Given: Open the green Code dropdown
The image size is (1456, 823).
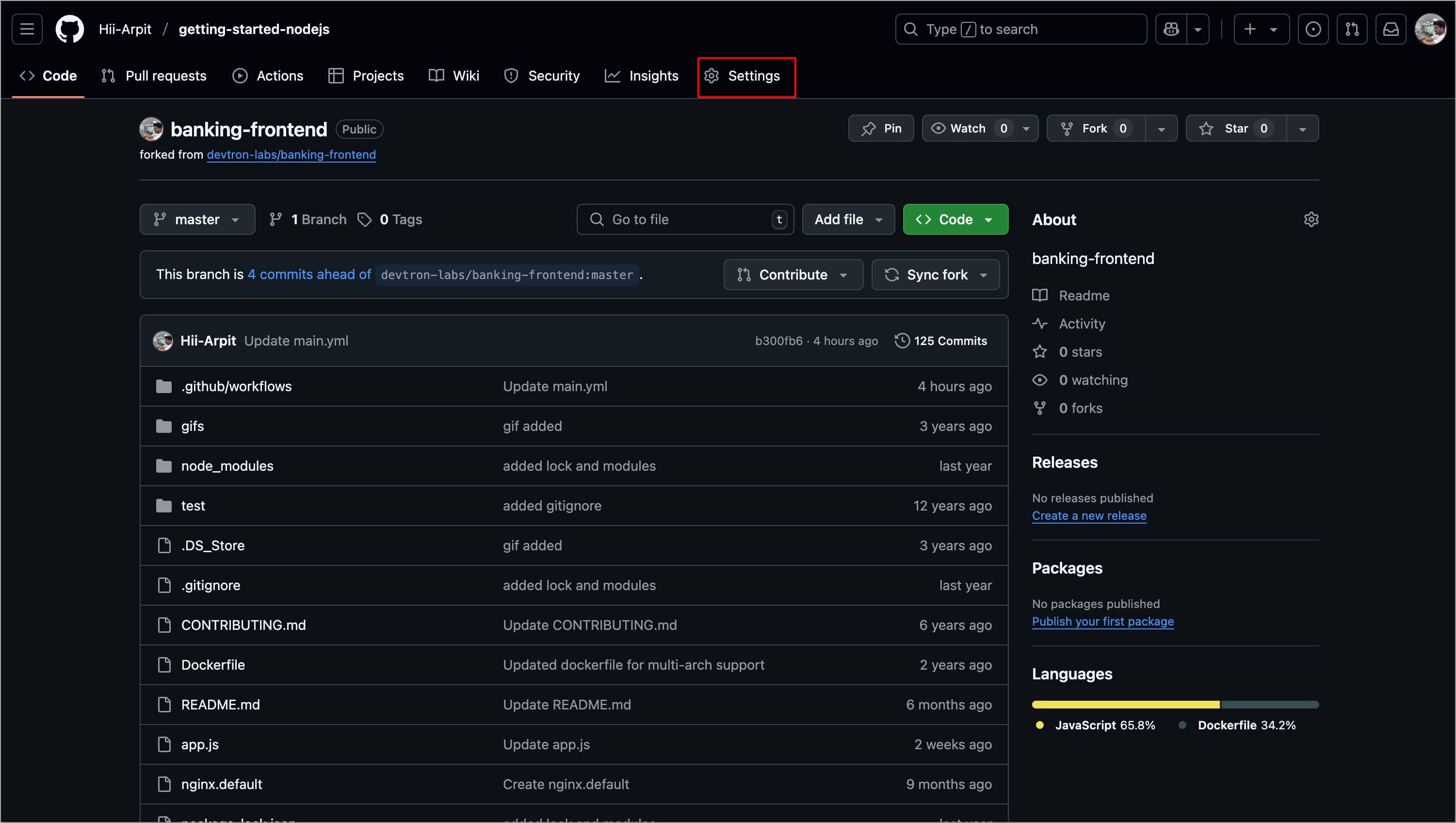Looking at the screenshot, I should coord(955,219).
